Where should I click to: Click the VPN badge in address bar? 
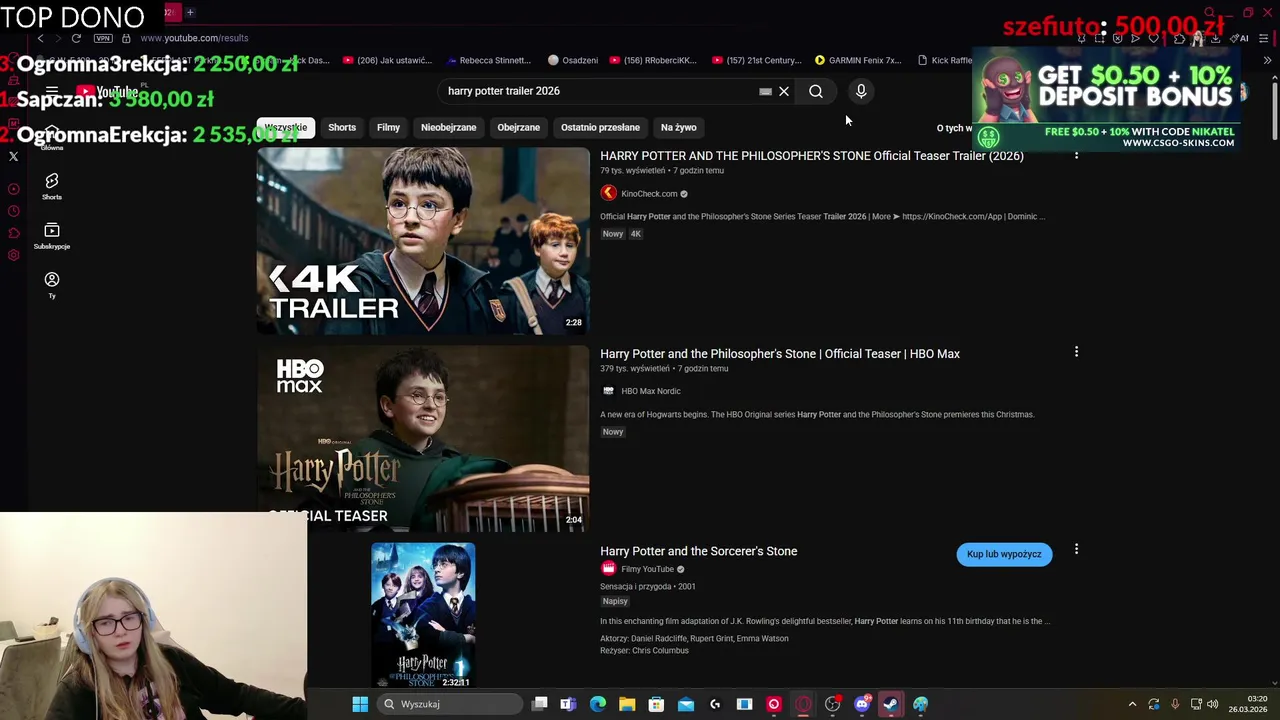[x=103, y=38]
